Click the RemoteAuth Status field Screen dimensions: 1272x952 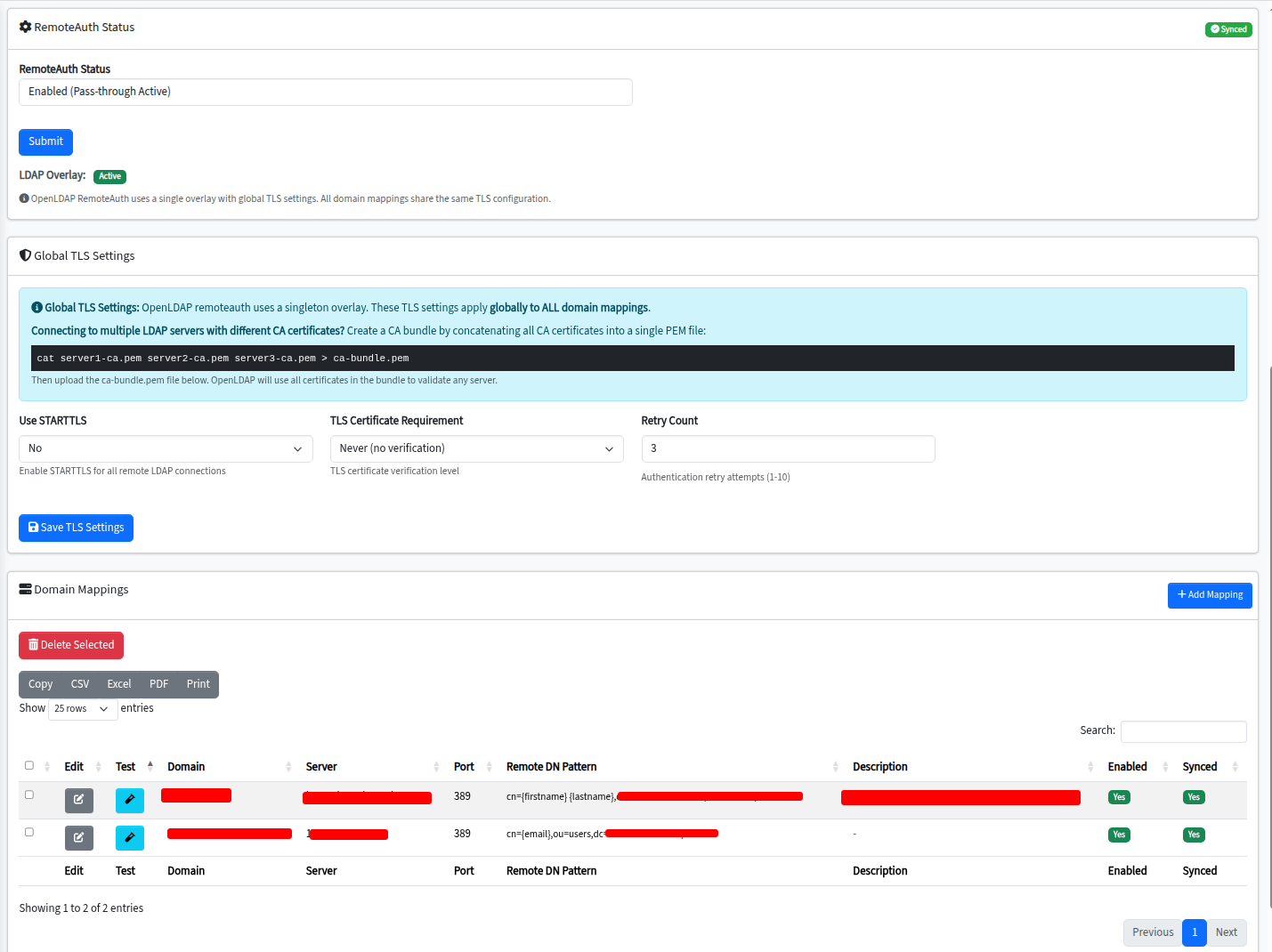326,92
